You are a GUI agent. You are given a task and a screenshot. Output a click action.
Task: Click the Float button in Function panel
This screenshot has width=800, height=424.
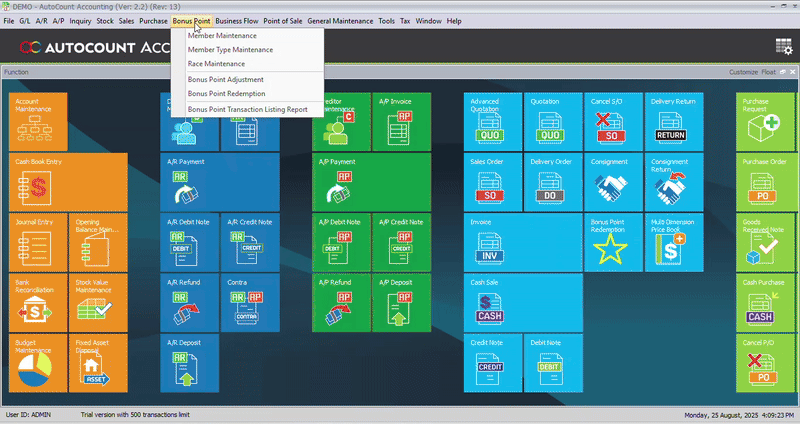(x=768, y=73)
